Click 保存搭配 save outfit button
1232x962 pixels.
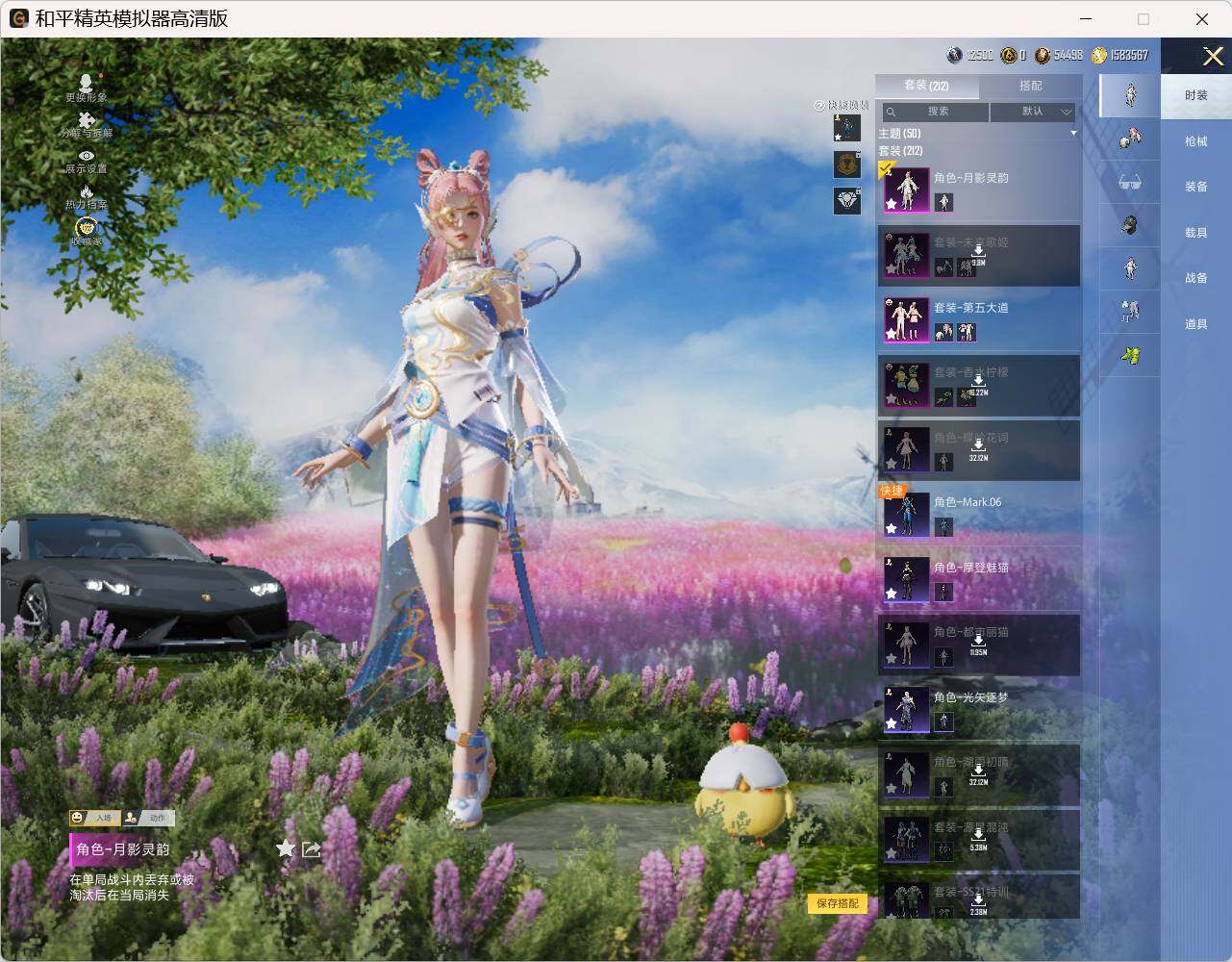click(x=838, y=903)
